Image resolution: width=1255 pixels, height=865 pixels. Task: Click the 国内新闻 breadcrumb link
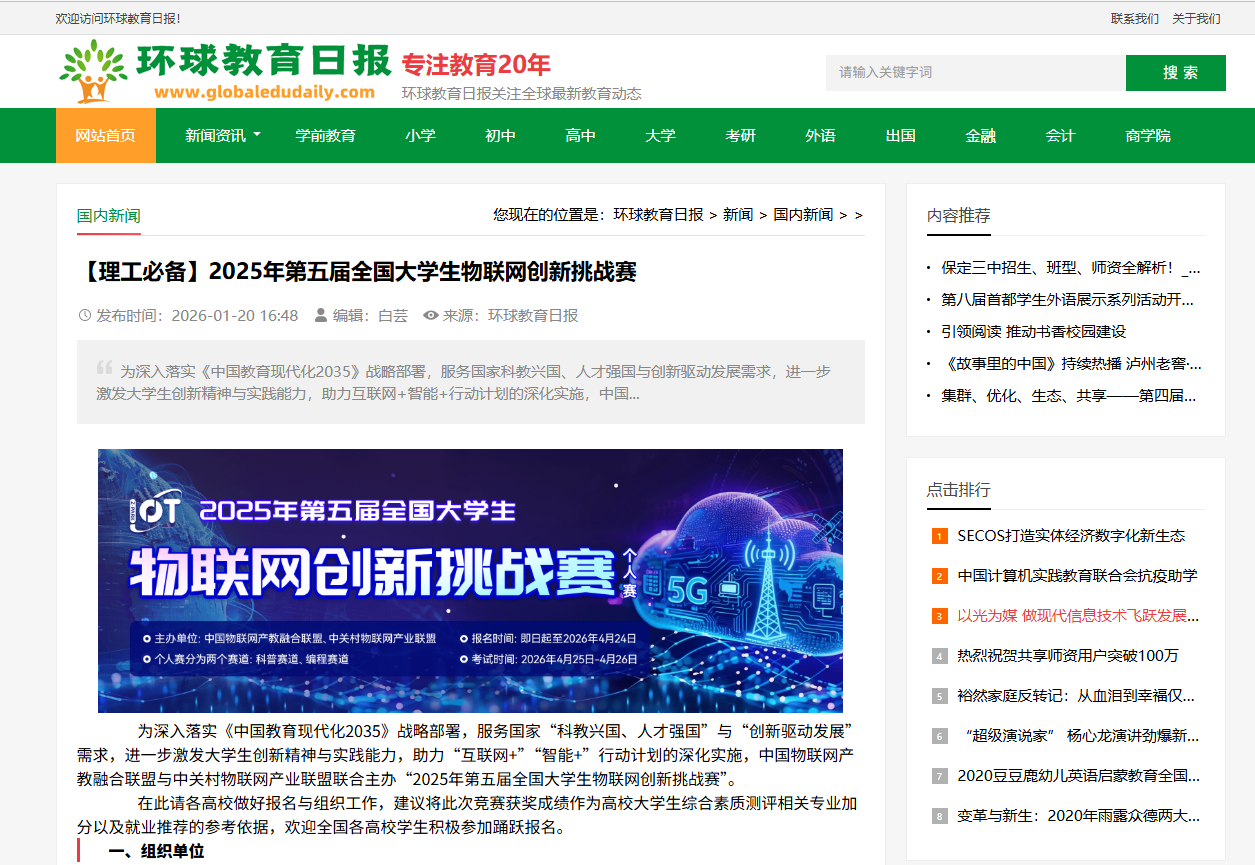tap(803, 215)
